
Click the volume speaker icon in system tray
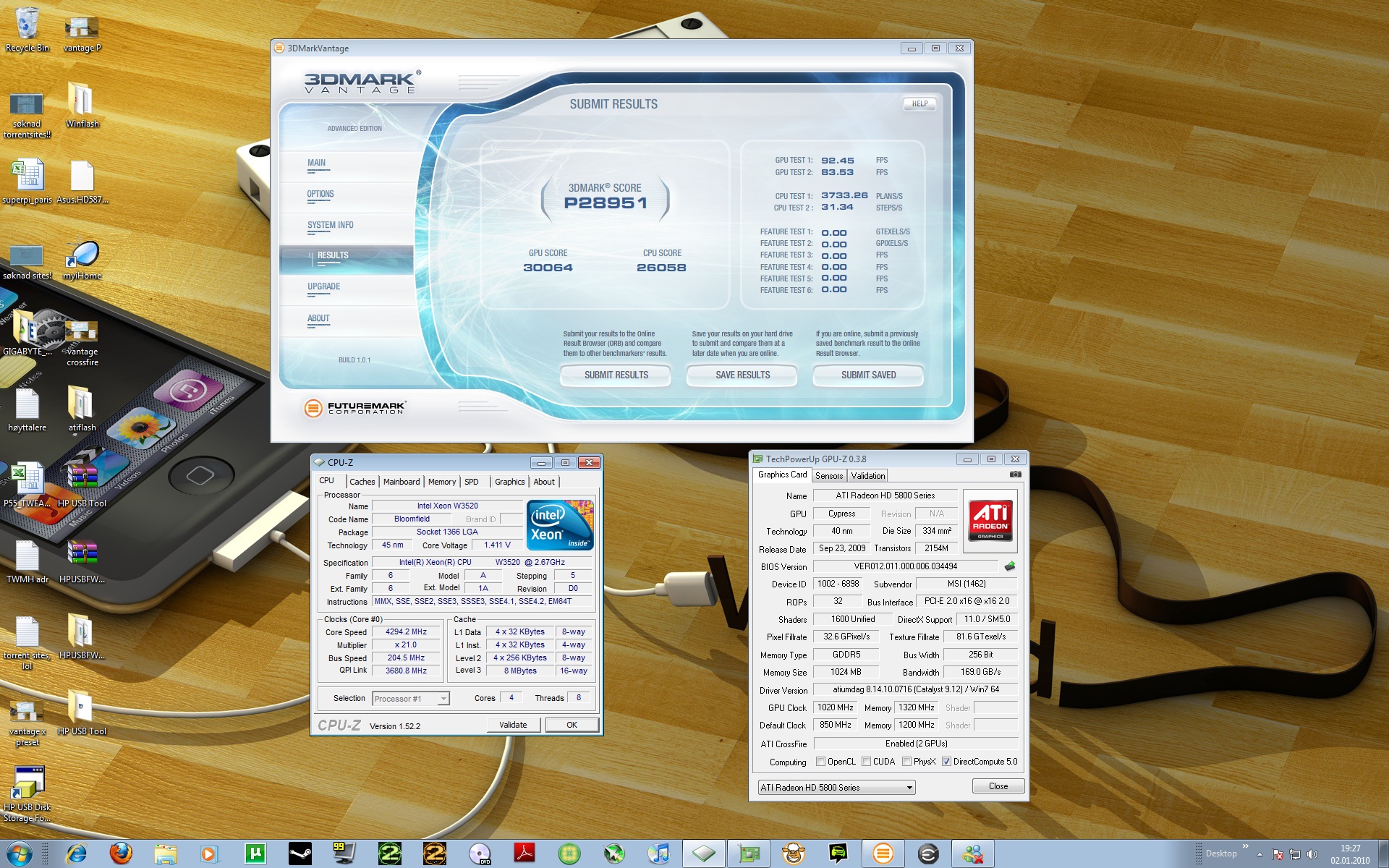point(1312,854)
